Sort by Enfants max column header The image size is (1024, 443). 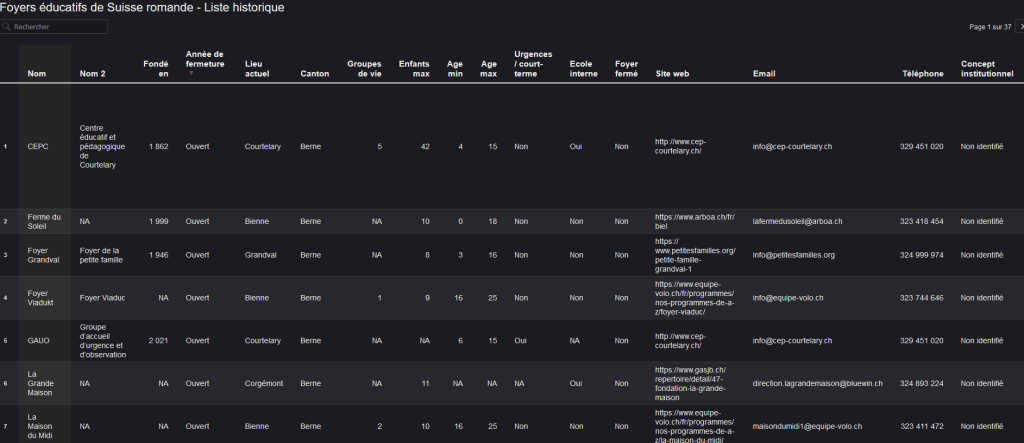(x=413, y=68)
